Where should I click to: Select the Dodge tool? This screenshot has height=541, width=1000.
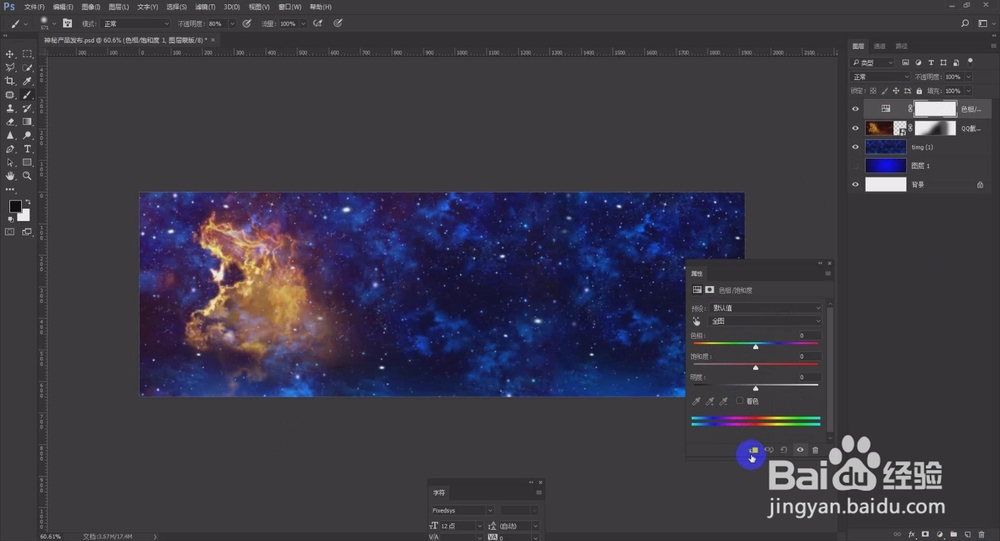click(27, 135)
